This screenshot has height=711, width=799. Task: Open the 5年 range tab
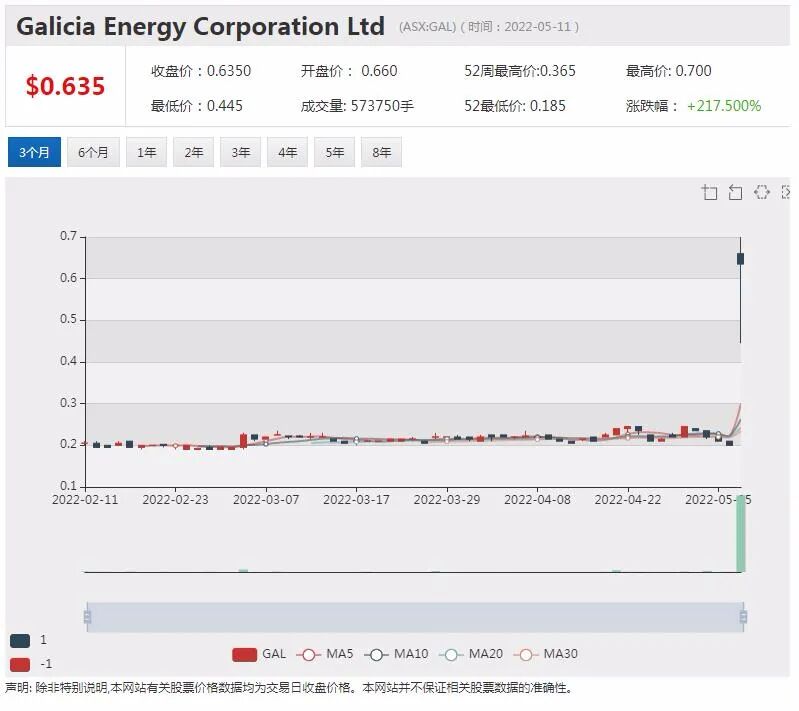tap(334, 152)
